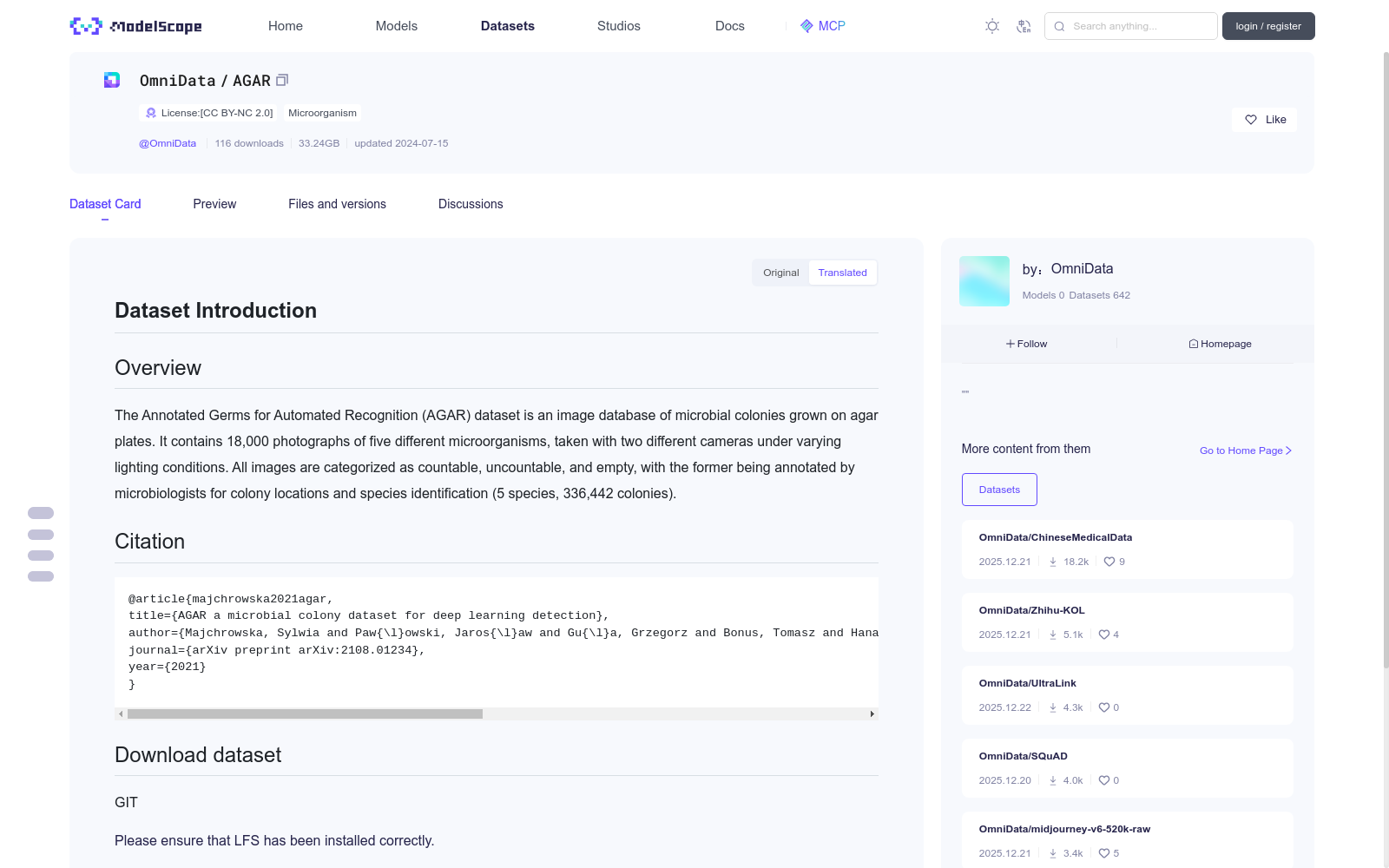Click the download icon on UltraLink card
The image size is (1389, 868).
(x=1053, y=707)
